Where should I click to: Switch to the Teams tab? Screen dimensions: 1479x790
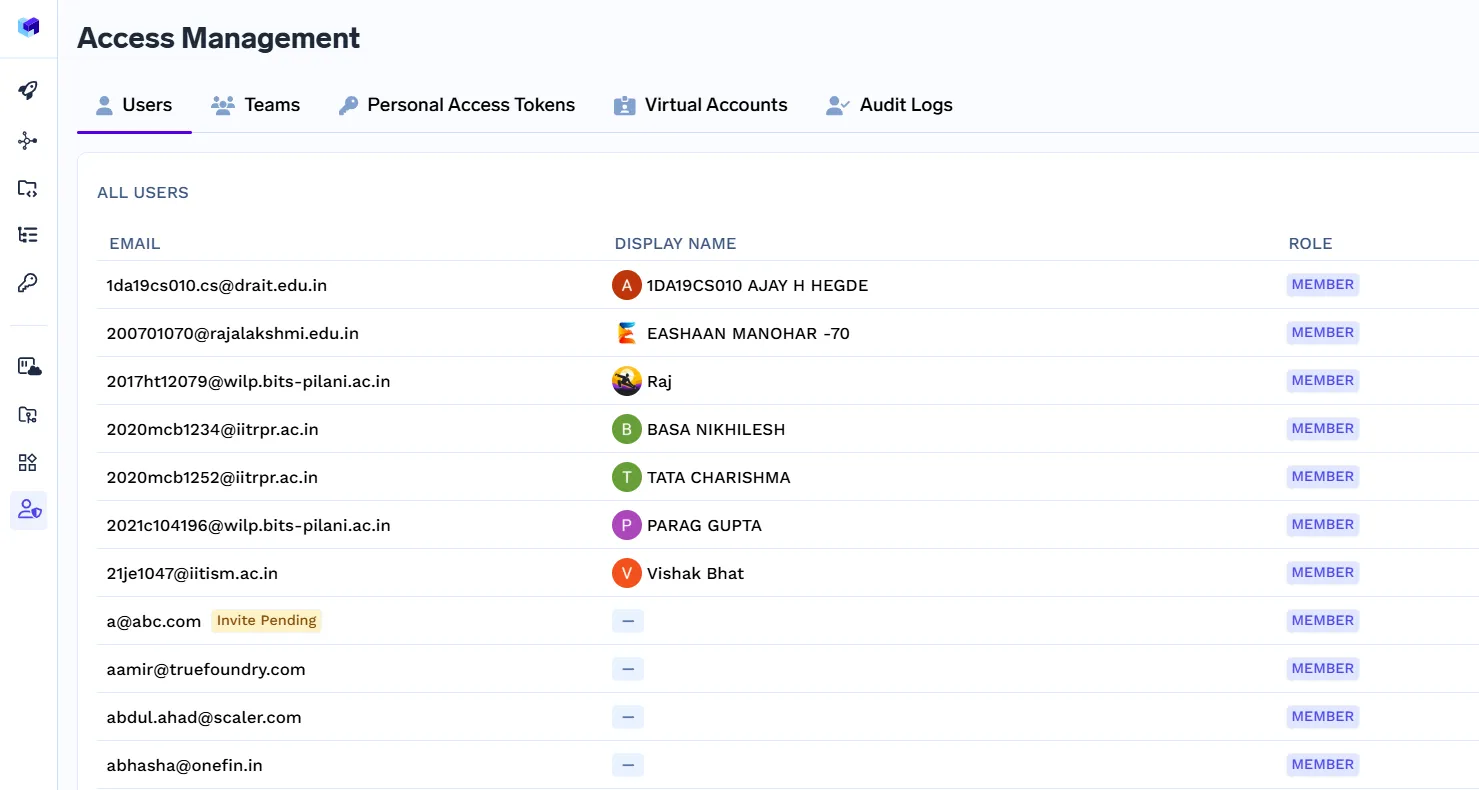256,104
